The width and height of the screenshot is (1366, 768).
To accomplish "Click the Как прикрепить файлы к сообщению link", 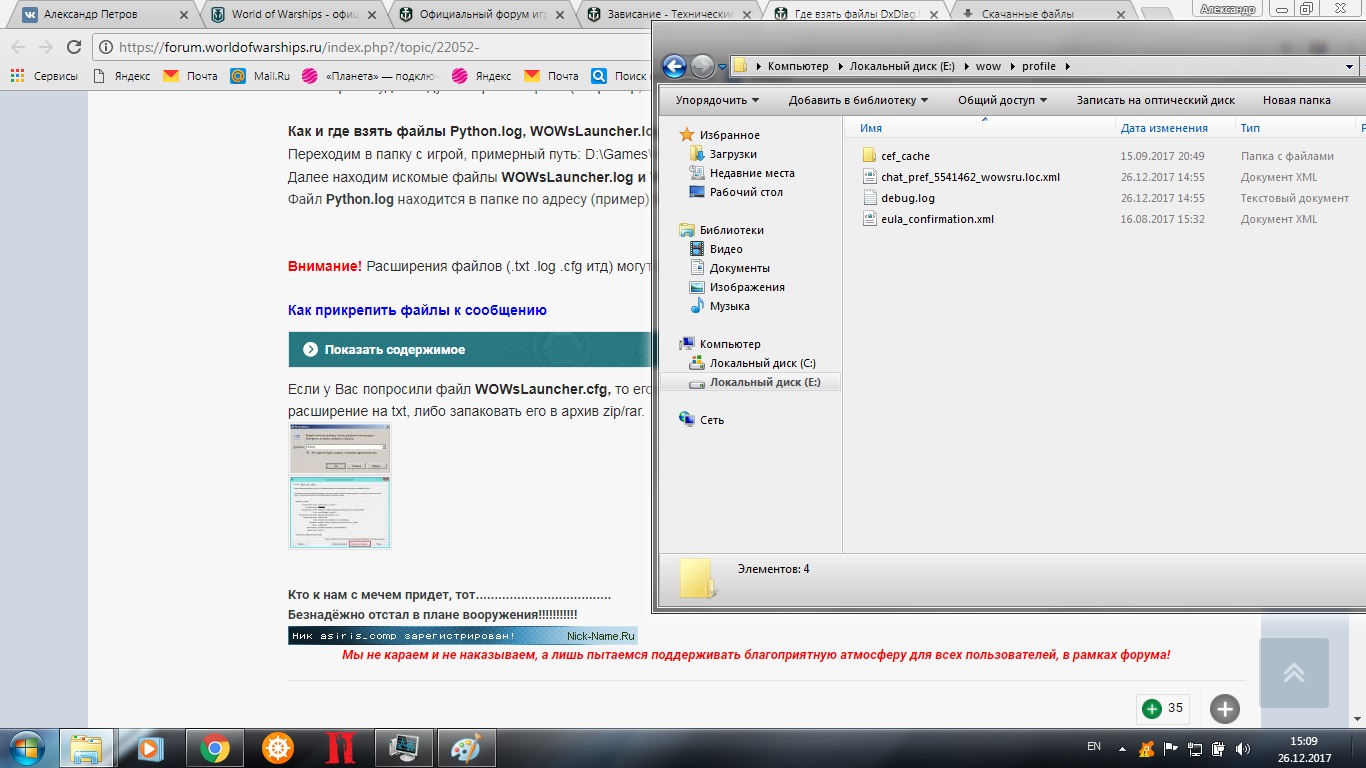I will pyautogui.click(x=417, y=310).
